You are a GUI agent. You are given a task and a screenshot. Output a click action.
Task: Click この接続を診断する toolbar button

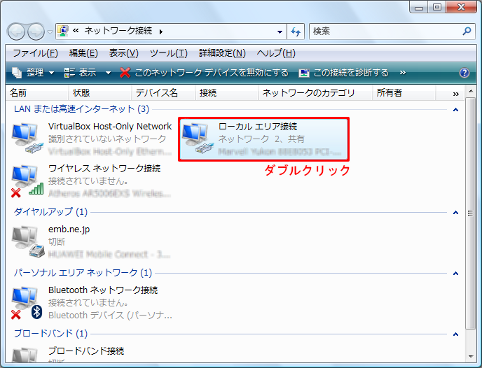(344, 73)
